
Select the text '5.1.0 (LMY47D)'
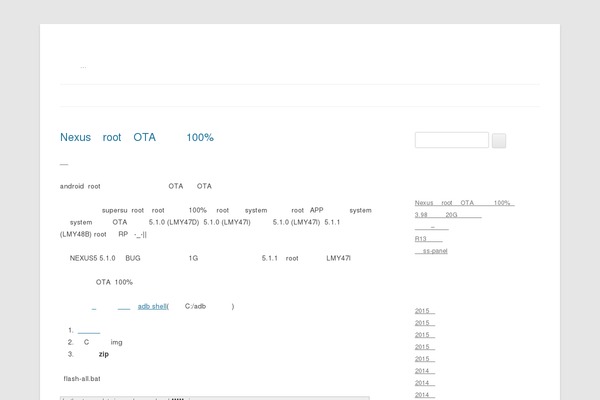(x=174, y=222)
